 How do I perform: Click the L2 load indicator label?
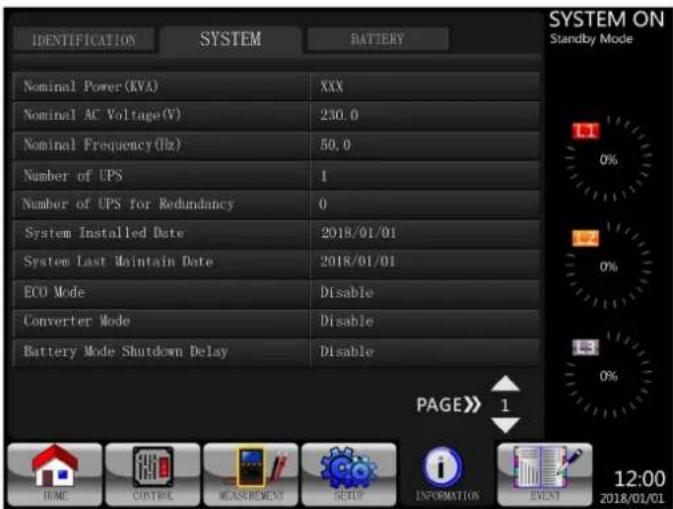point(585,238)
